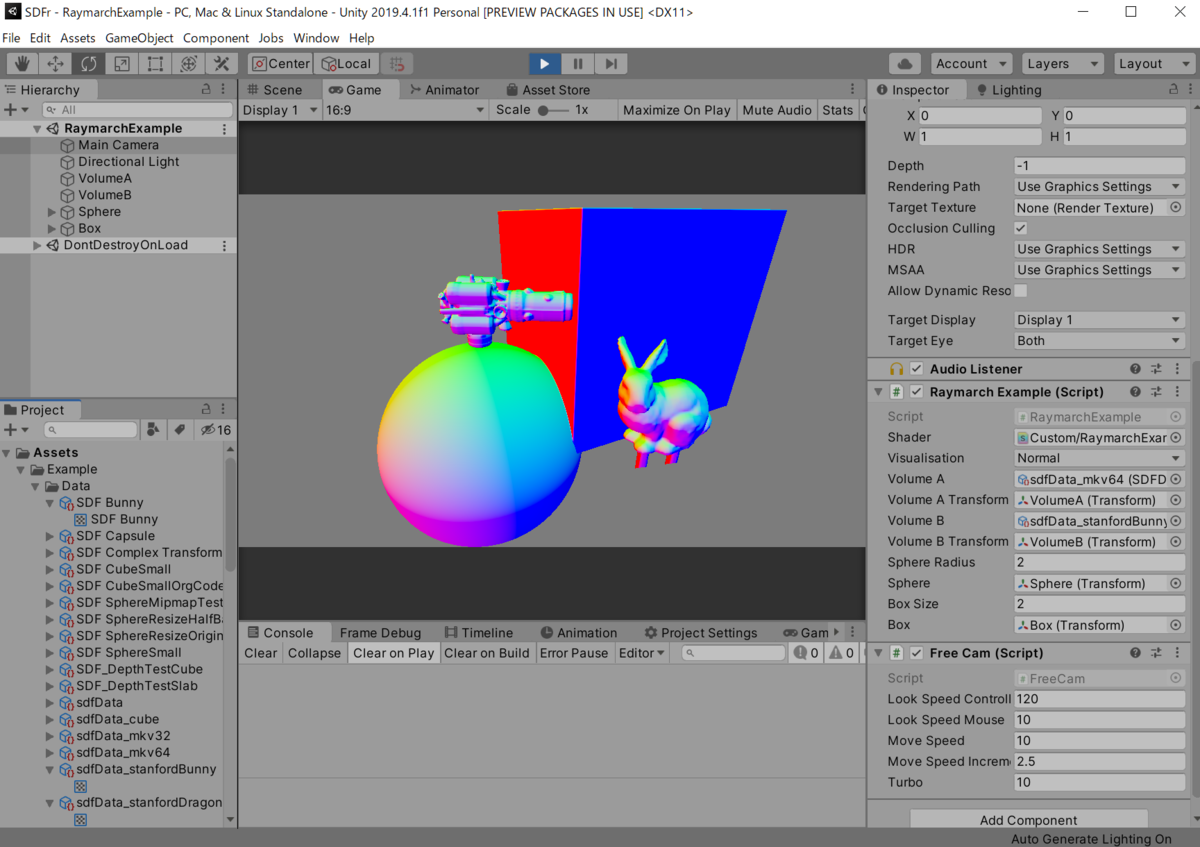Select the Rect Transform tool

155,63
